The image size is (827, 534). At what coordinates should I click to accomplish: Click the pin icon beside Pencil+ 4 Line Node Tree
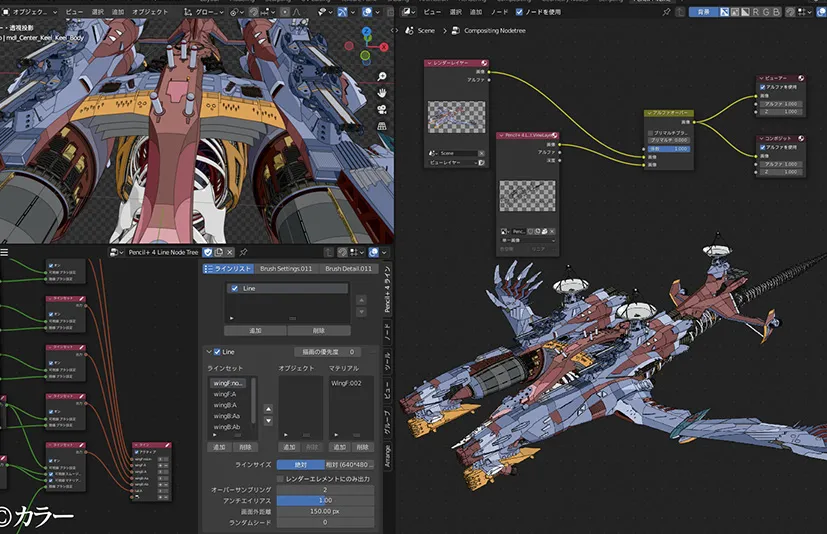[x=243, y=253]
